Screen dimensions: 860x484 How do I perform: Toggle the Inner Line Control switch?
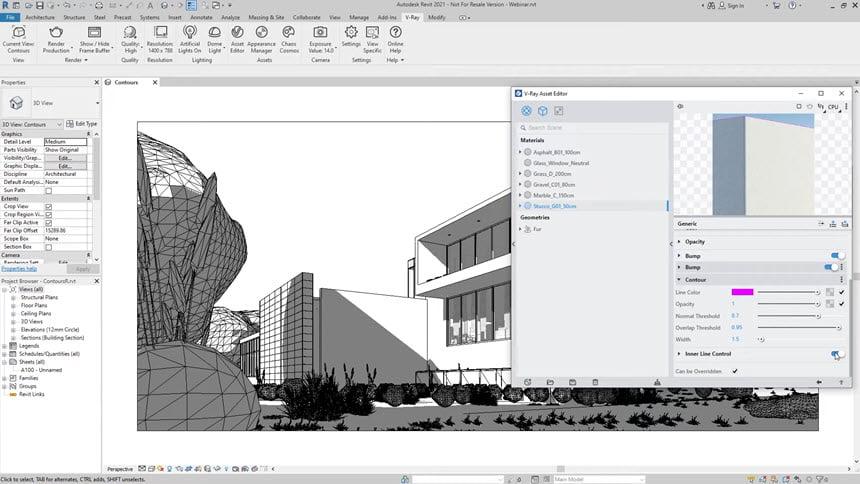click(x=837, y=354)
